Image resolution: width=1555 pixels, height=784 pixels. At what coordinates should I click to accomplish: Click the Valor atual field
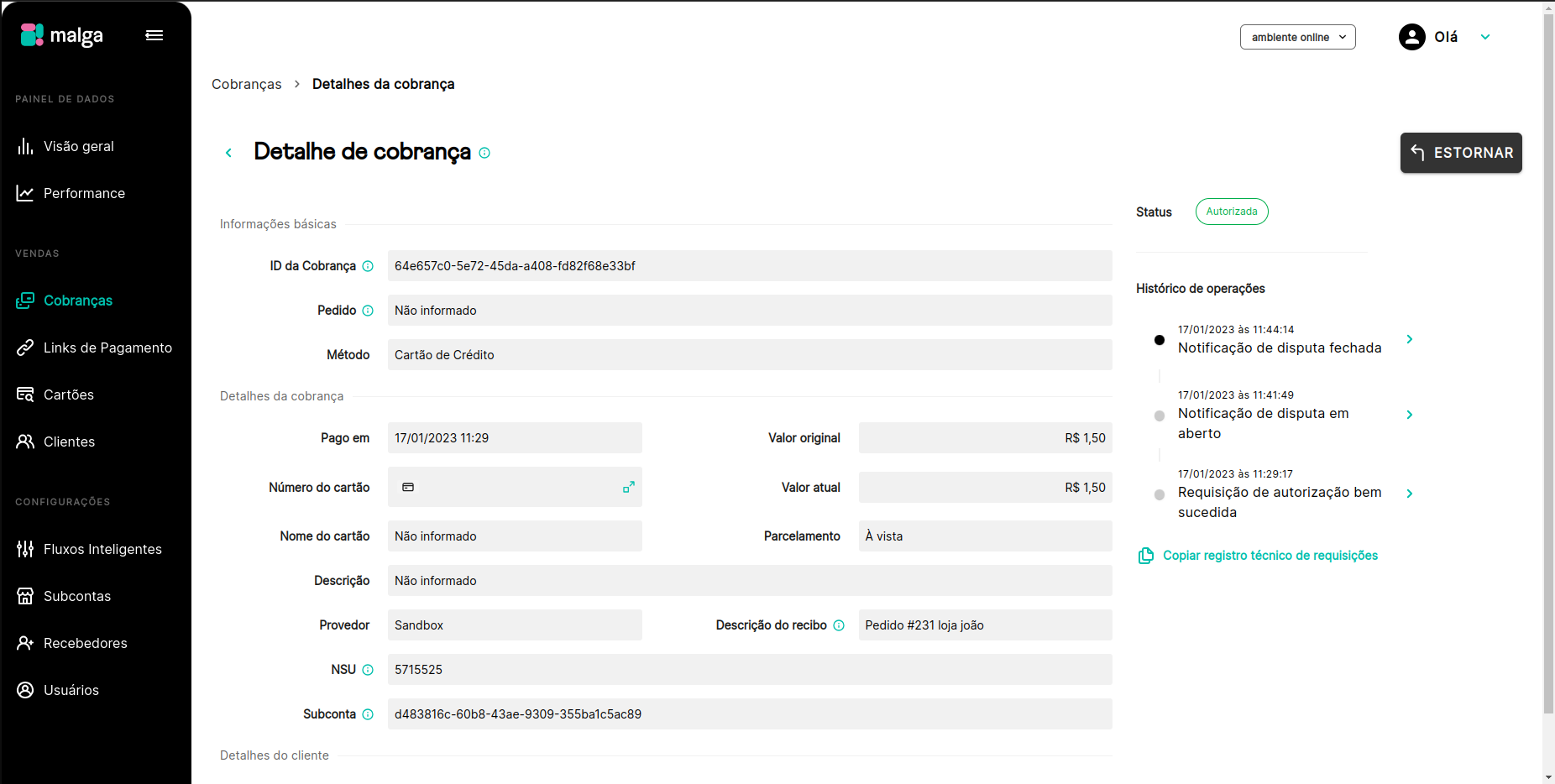tap(986, 488)
